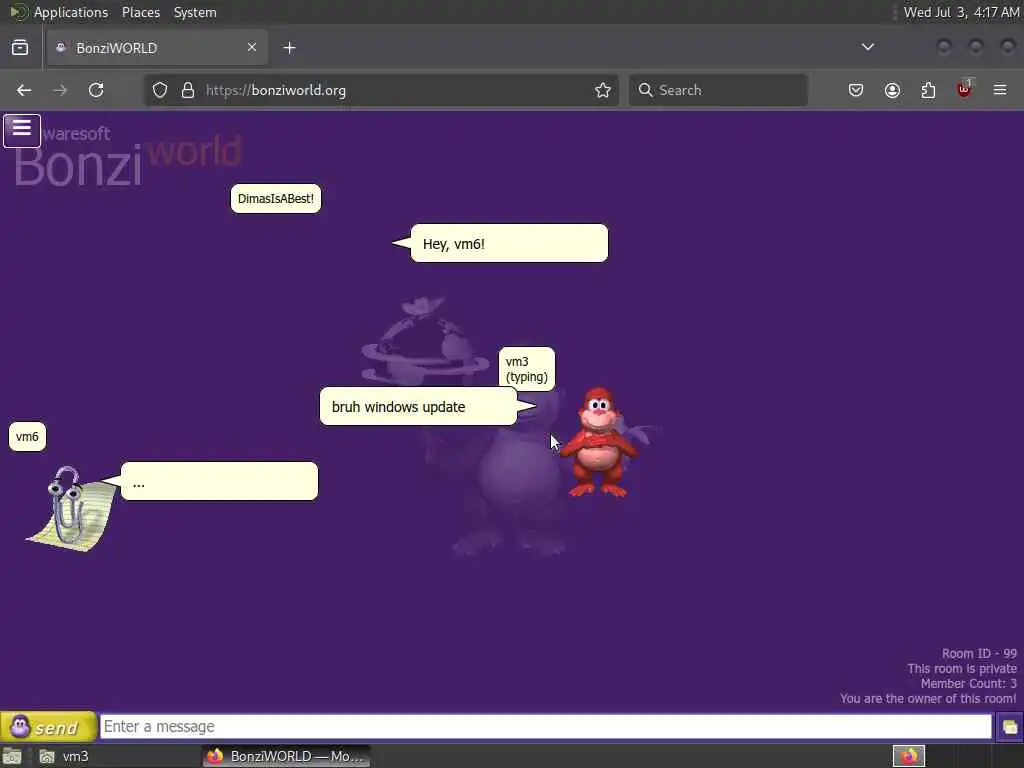The height and width of the screenshot is (768, 1024).
Task: Open the Applications menu
Action: click(x=71, y=12)
